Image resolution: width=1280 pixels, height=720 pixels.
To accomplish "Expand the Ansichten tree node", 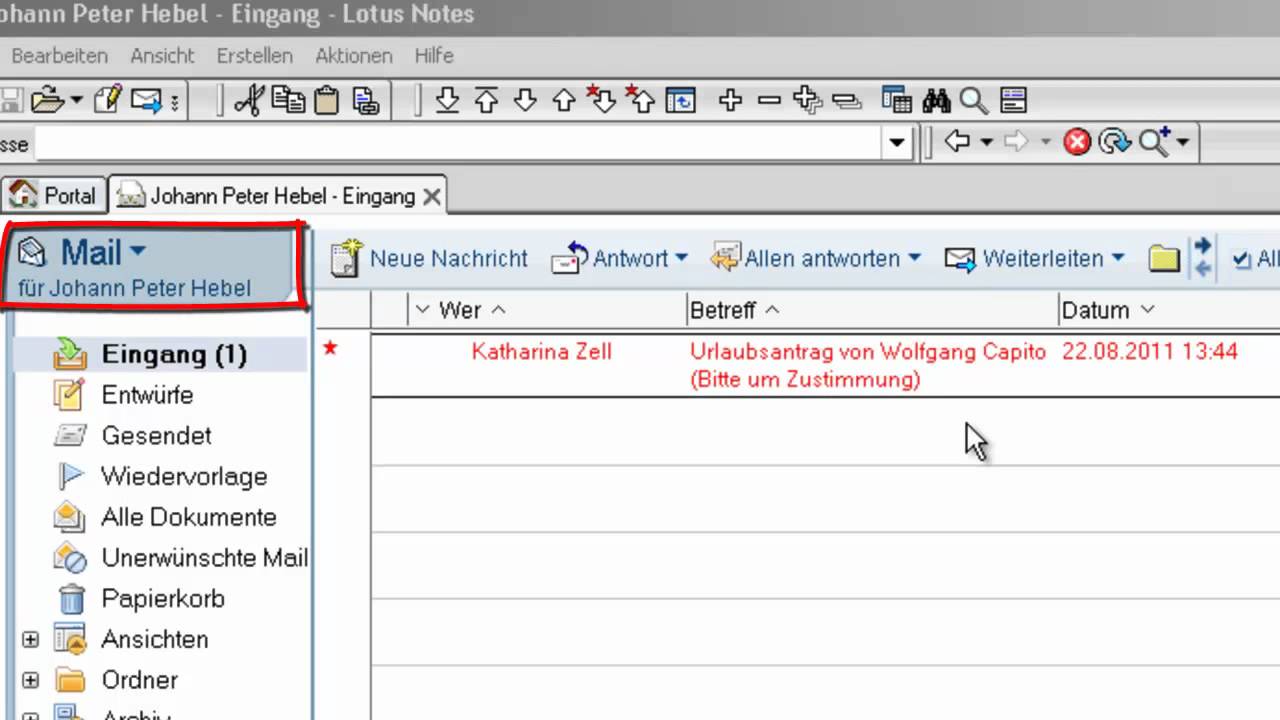I will (30, 639).
